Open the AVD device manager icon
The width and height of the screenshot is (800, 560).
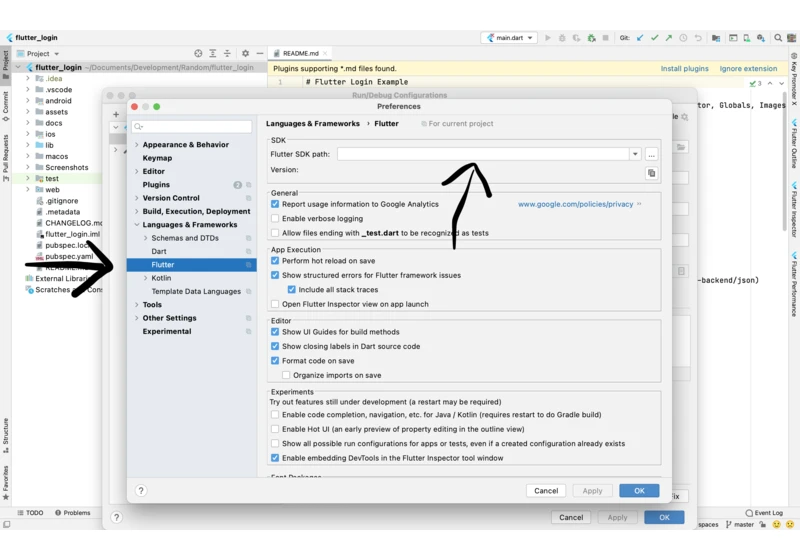pos(746,38)
